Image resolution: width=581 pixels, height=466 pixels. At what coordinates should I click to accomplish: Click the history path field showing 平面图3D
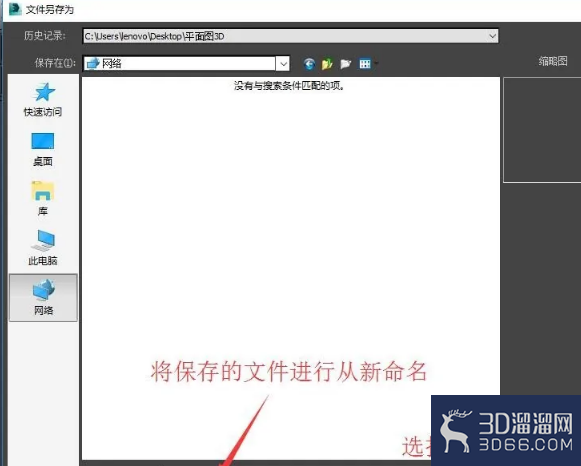click(290, 36)
